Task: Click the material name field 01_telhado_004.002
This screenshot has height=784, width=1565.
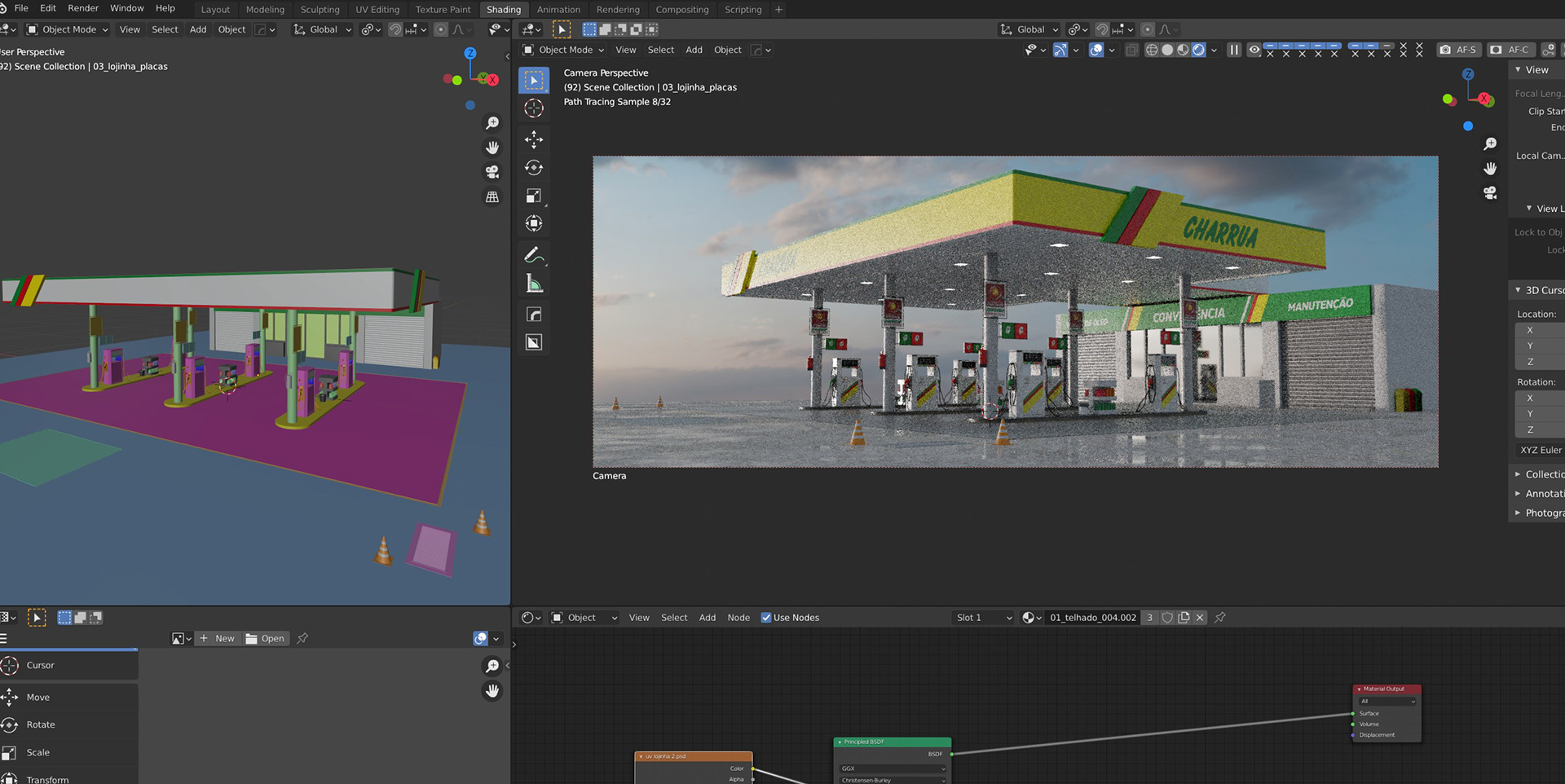Action: (x=1092, y=618)
